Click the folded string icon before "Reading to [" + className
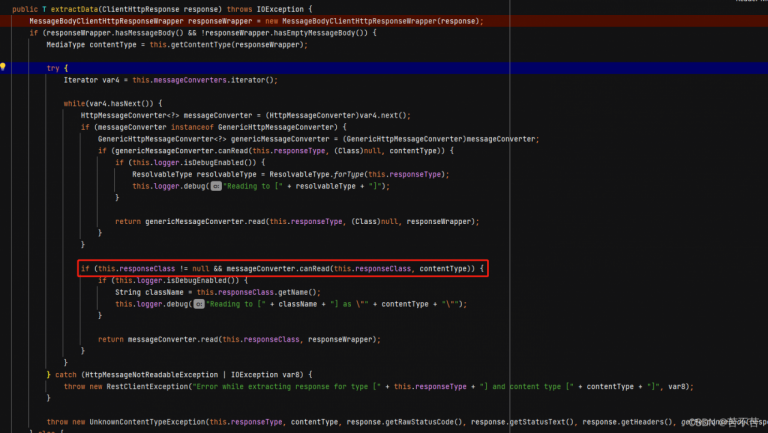The width and height of the screenshot is (768, 433). (x=200, y=303)
